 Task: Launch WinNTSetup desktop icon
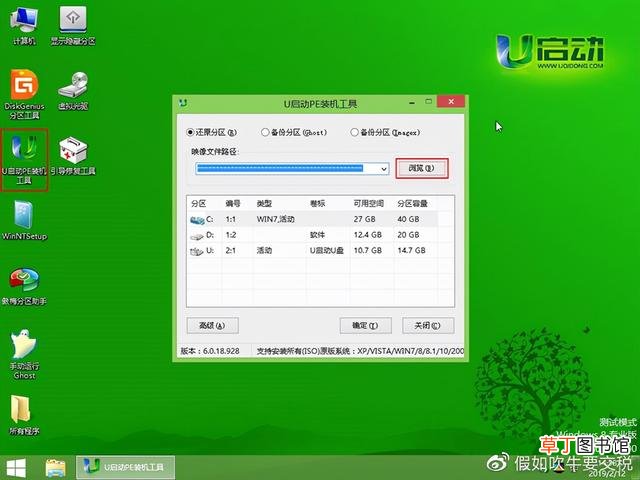coord(24,220)
